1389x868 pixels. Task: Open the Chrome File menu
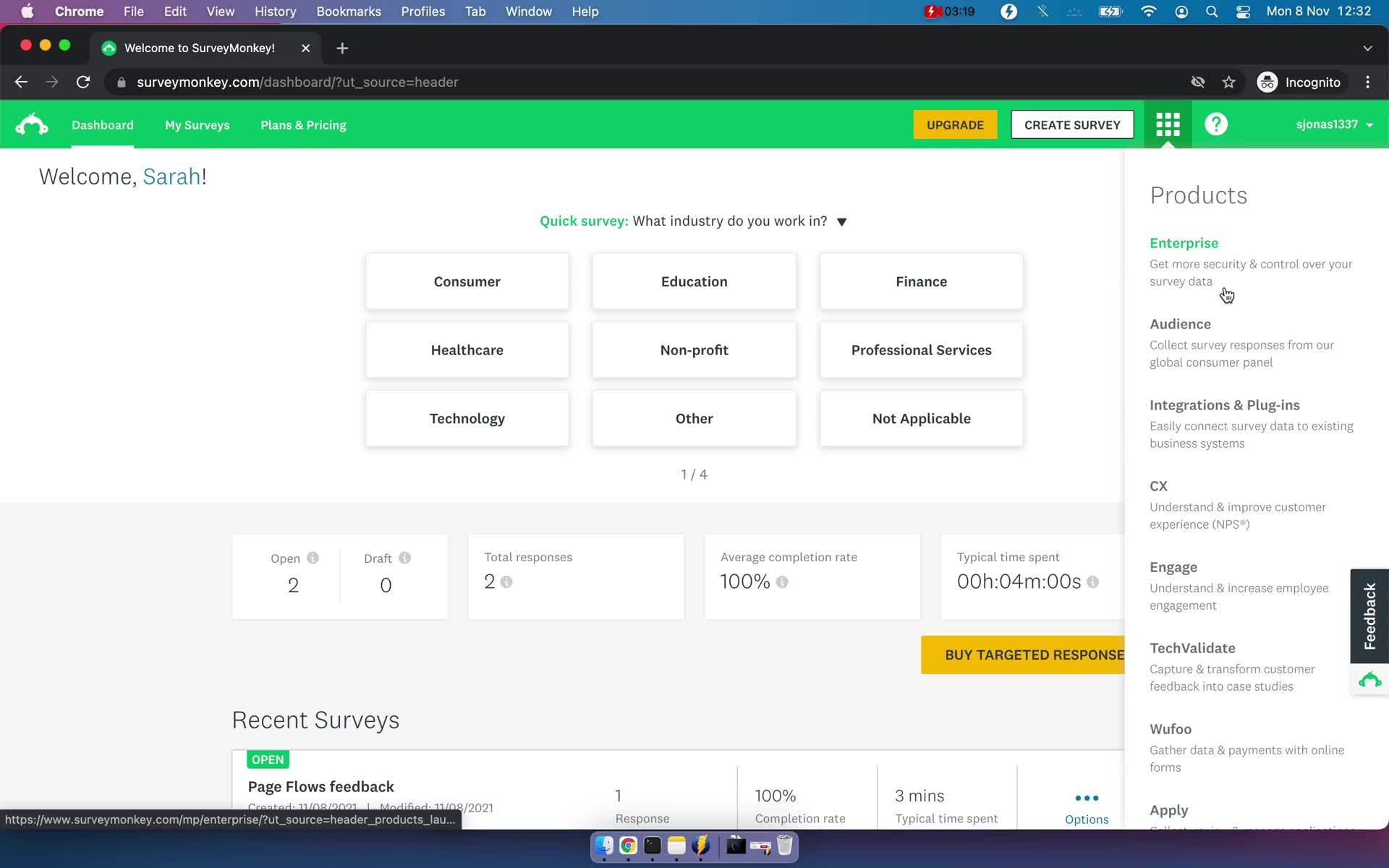click(x=133, y=12)
